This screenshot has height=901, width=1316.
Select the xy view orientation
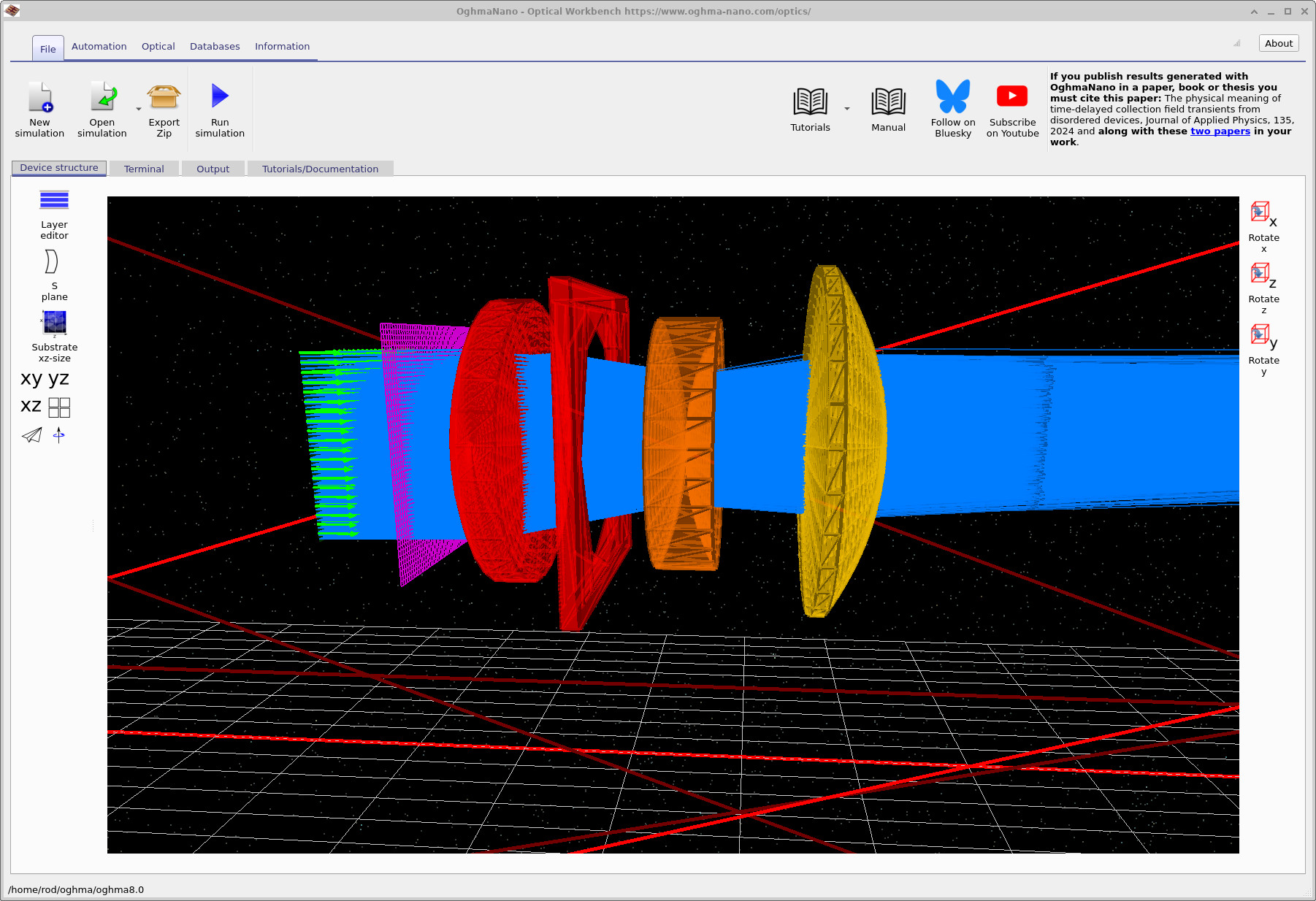(x=30, y=378)
